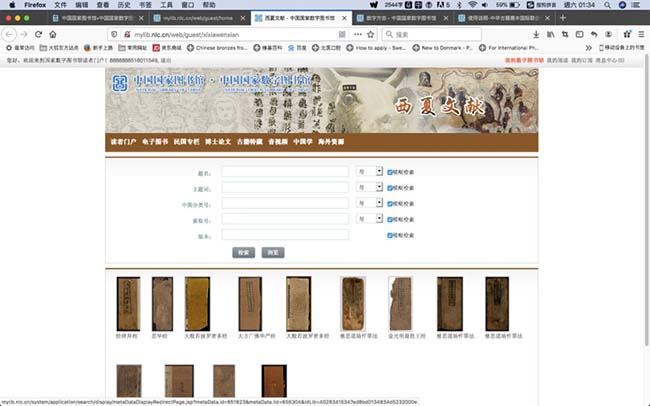Click the browser back arrow button
The image size is (650, 406).
click(x=10, y=33)
